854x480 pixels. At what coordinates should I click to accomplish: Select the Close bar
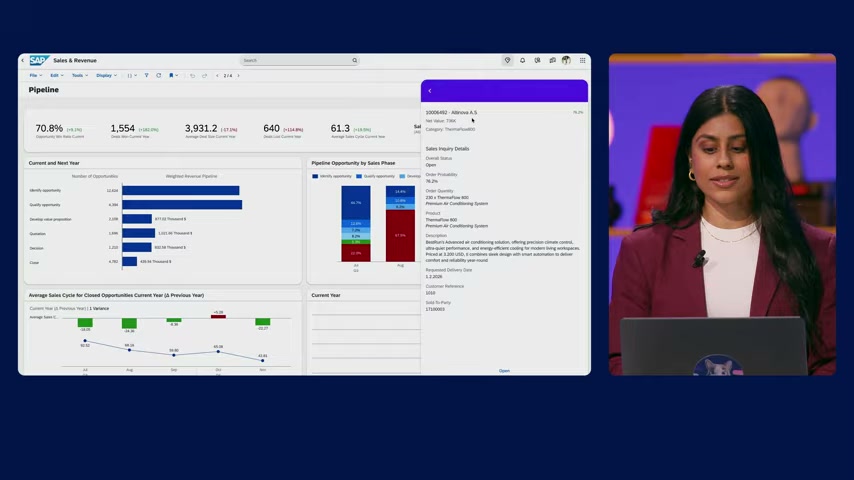(x=130, y=262)
